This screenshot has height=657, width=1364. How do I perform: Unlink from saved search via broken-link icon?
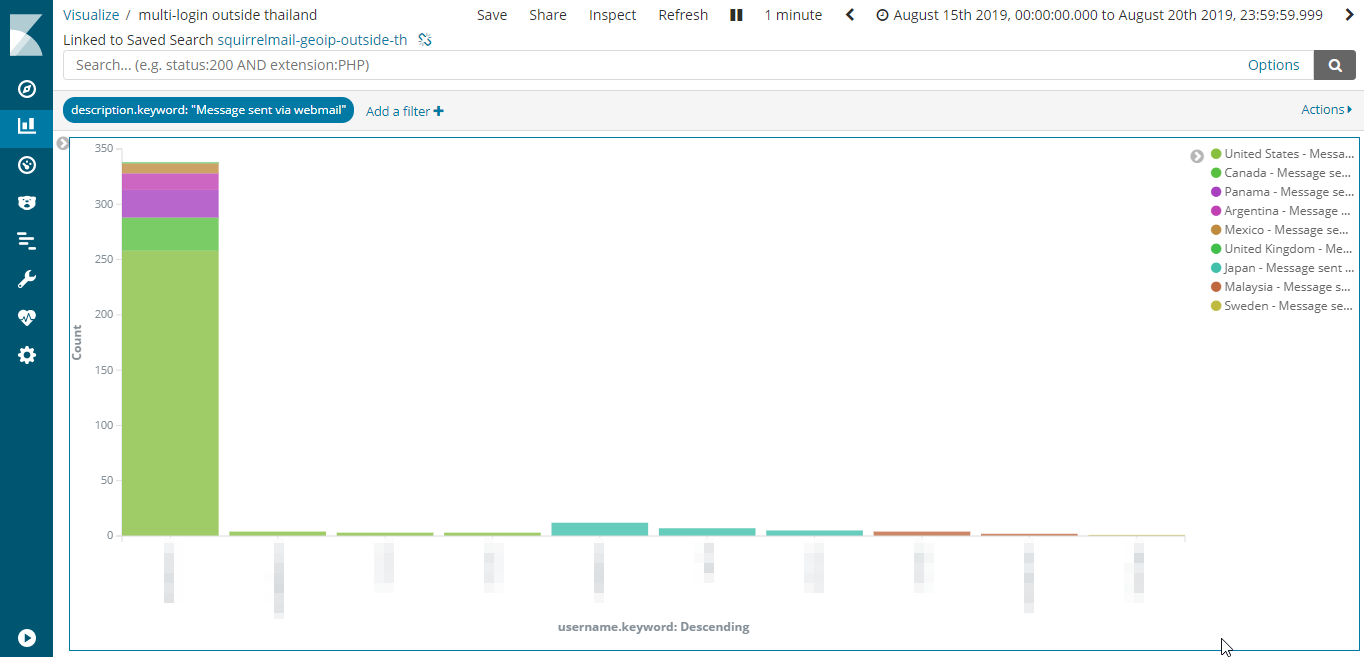coord(425,40)
